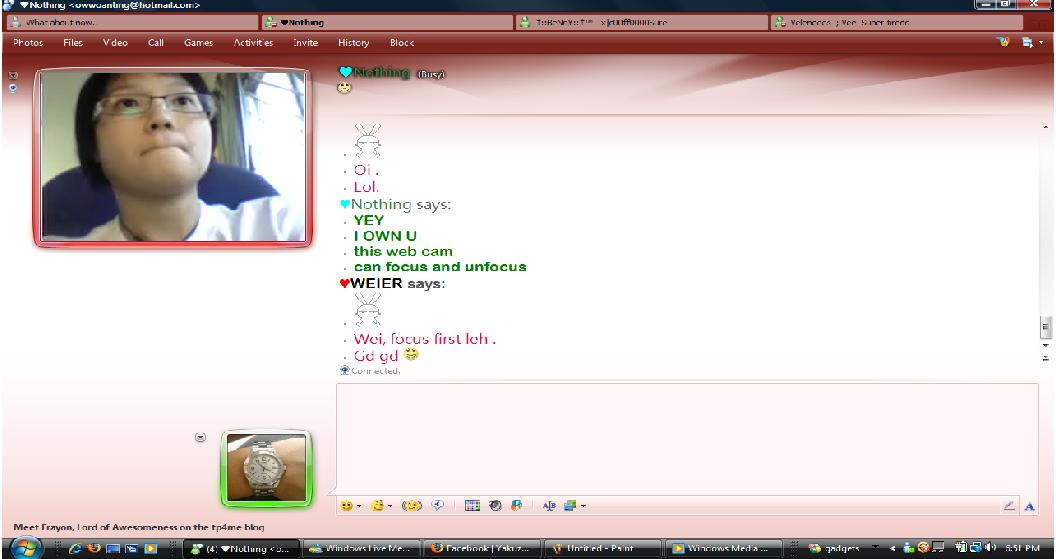Open the show-menu icon at top right
Screen dimensions: 1056x559
click(x=1028, y=42)
